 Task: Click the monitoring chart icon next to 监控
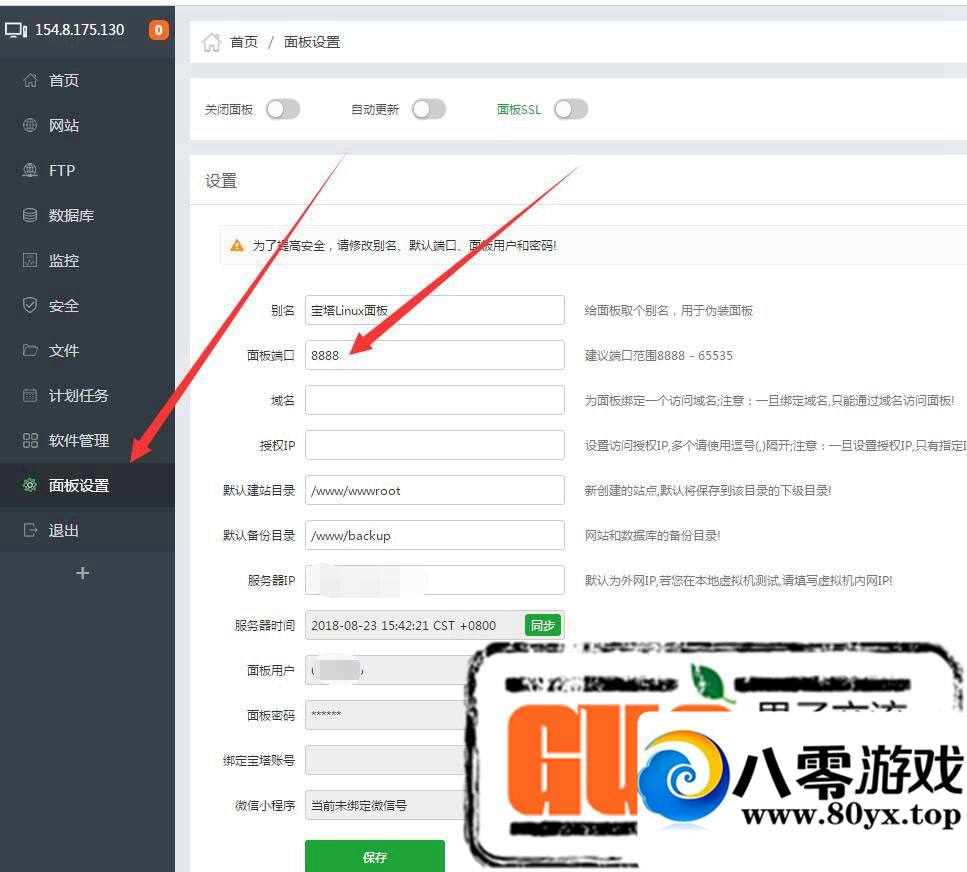pos(30,260)
